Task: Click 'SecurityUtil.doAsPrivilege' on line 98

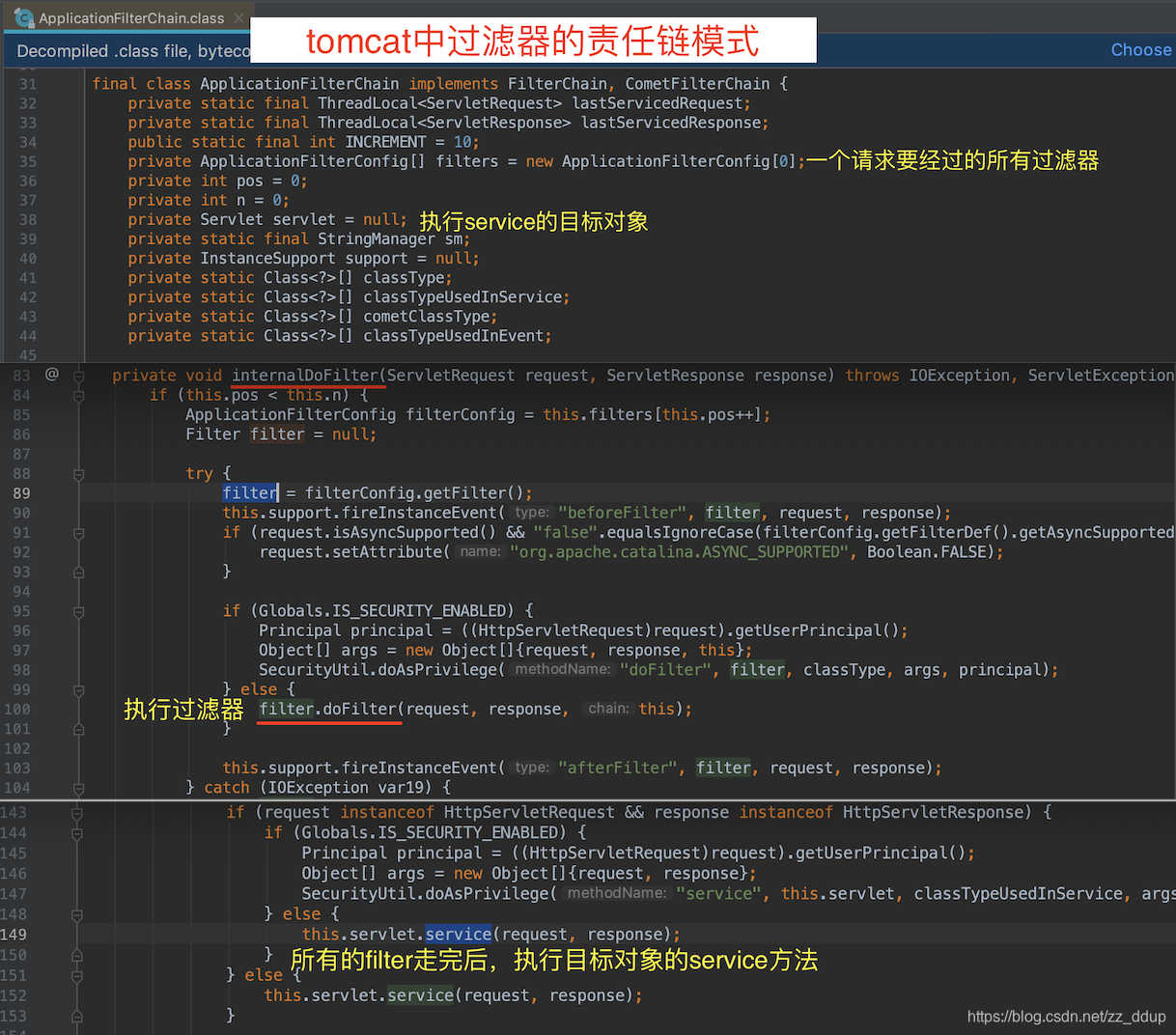Action: [378, 670]
